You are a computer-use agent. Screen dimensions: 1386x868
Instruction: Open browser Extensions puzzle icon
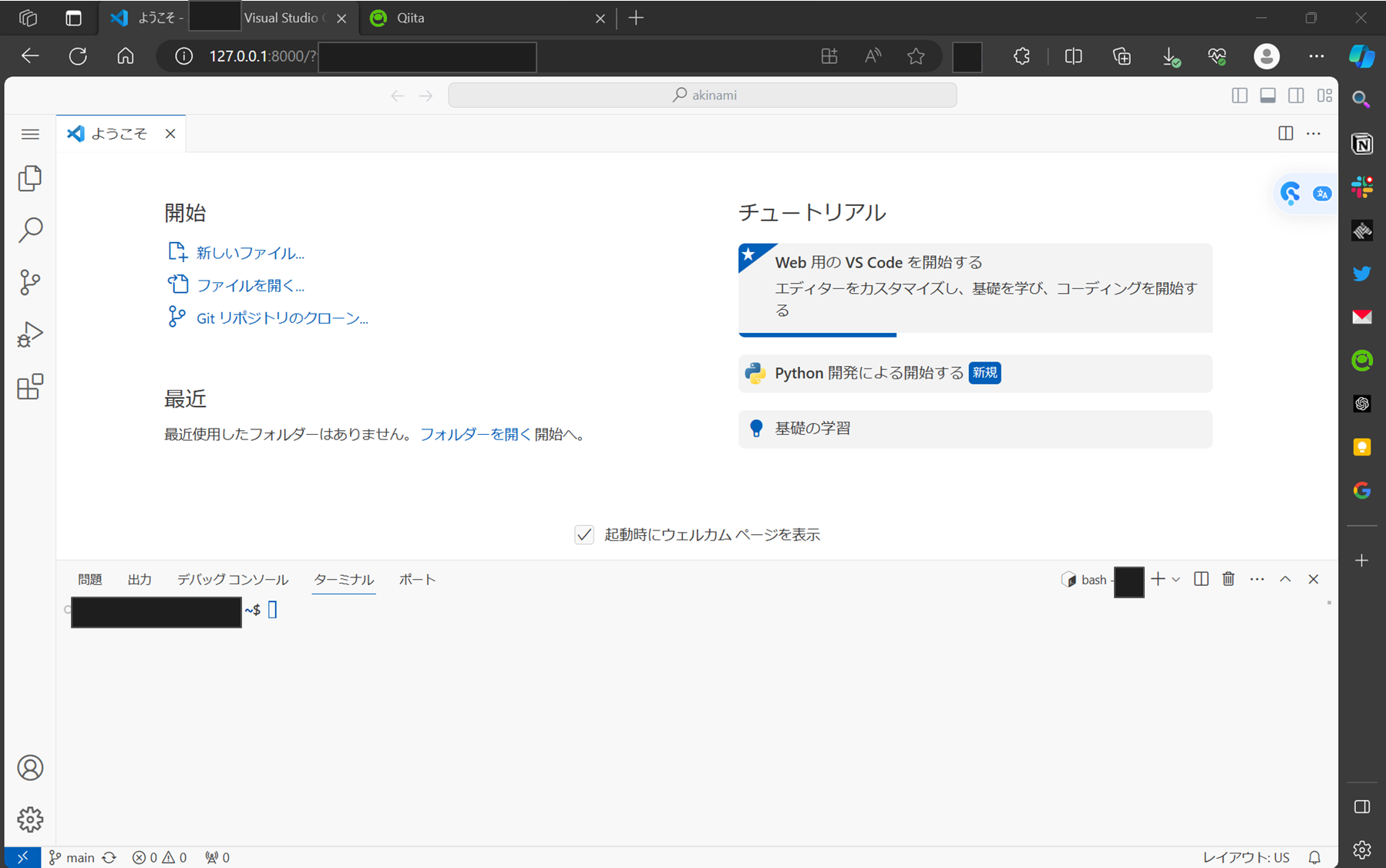tap(1021, 56)
